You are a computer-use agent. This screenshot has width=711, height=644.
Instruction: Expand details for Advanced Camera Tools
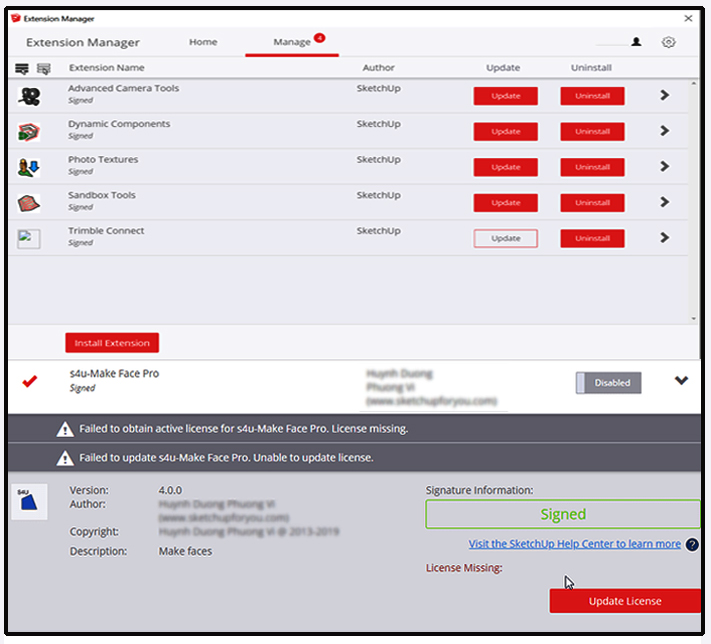(x=665, y=96)
